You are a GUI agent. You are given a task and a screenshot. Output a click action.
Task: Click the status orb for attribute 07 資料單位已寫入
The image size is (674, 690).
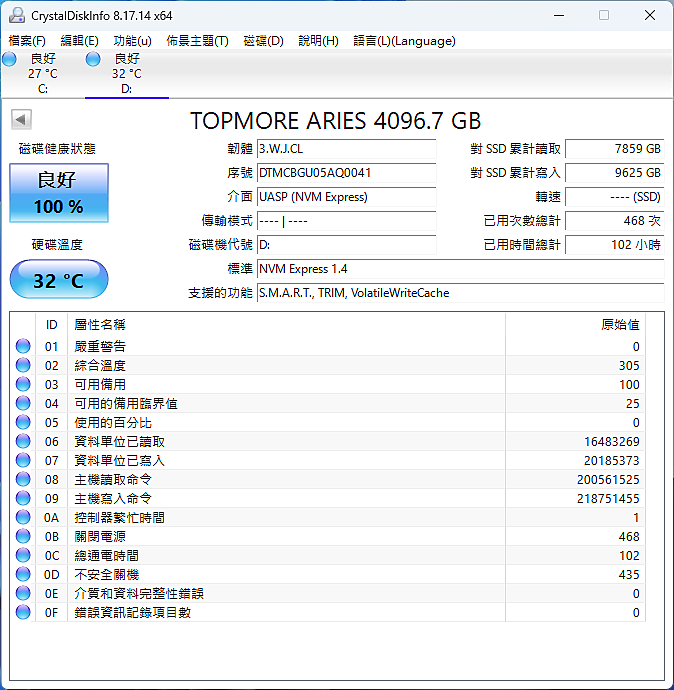(x=23, y=460)
